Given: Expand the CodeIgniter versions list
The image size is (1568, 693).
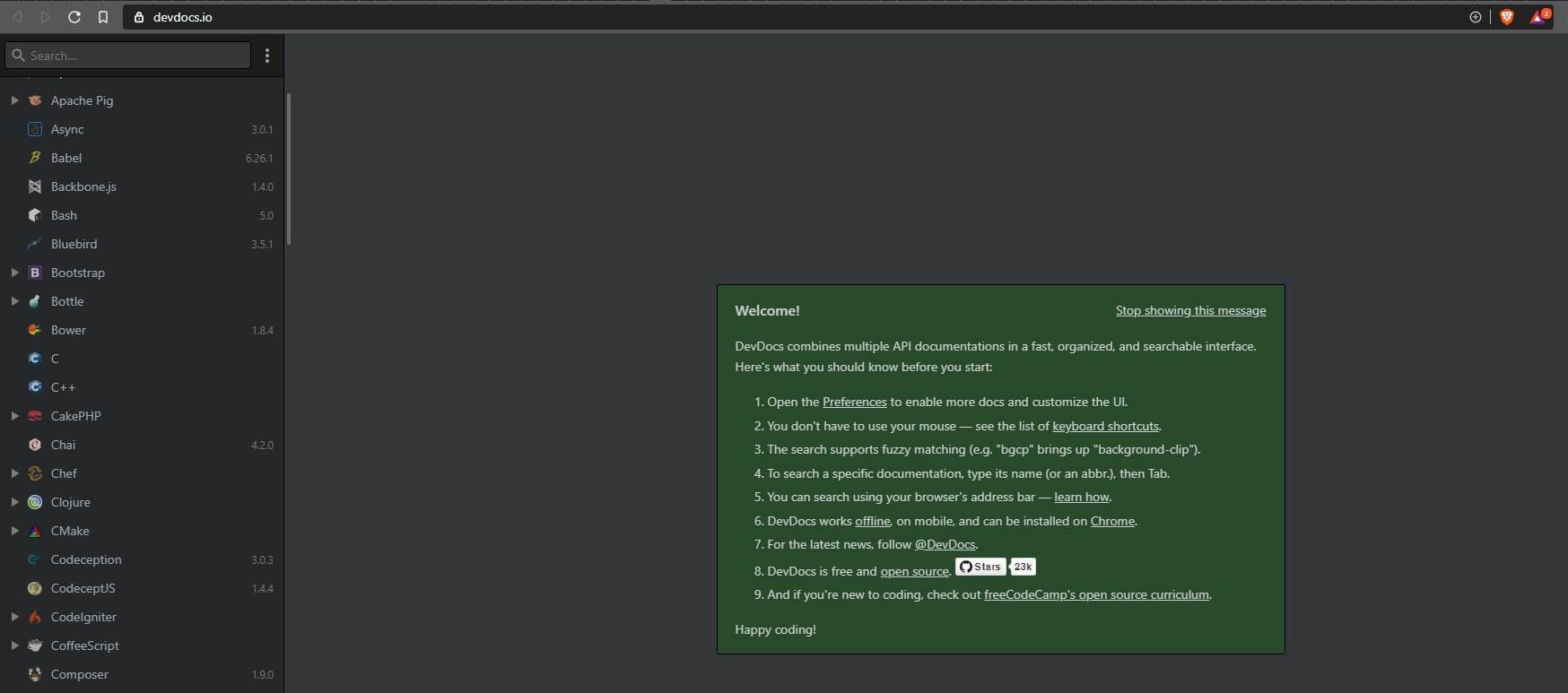Looking at the screenshot, I should (x=14, y=617).
